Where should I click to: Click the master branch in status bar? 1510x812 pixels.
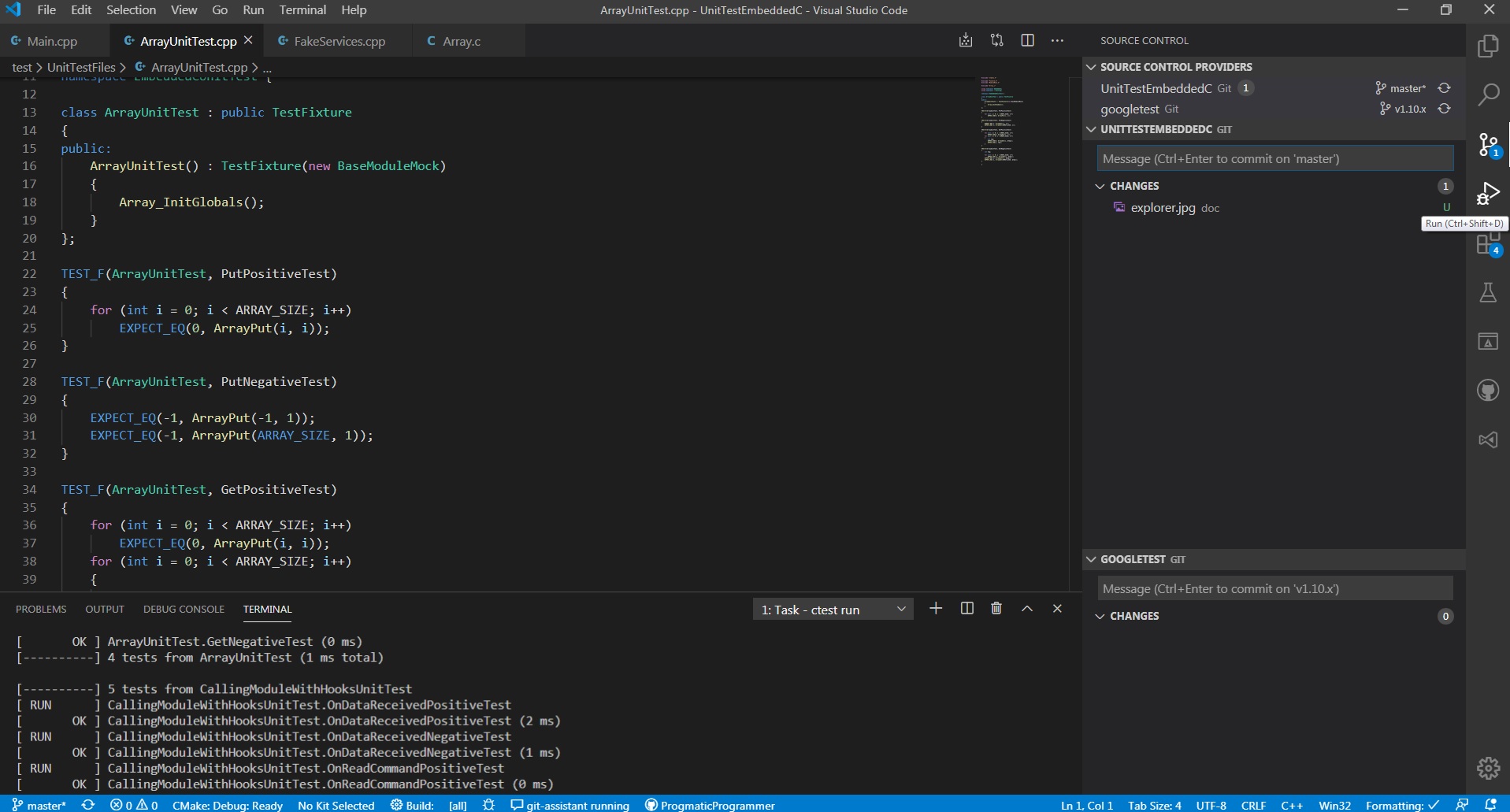[39, 805]
